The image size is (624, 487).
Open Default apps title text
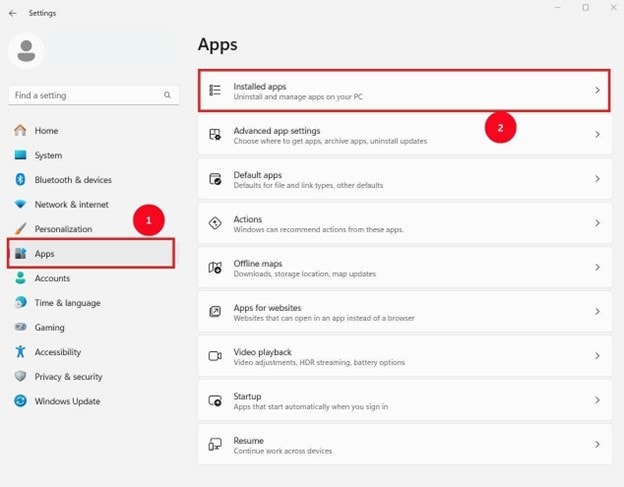tap(258, 175)
